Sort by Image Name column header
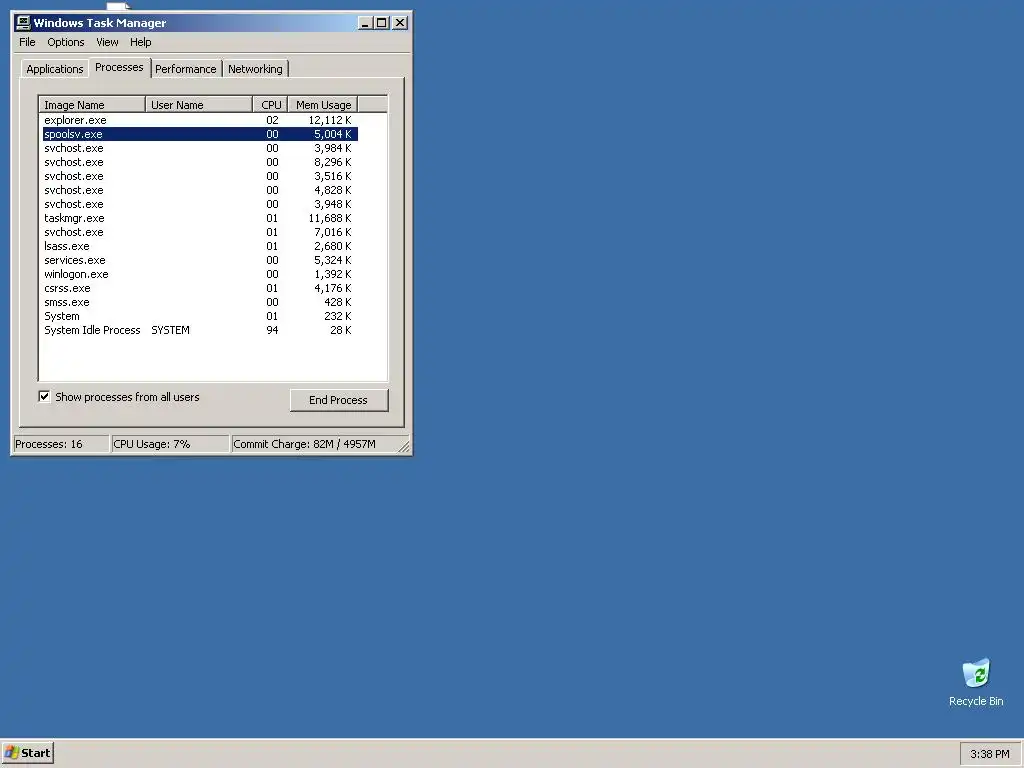The image size is (1024, 768). point(92,104)
